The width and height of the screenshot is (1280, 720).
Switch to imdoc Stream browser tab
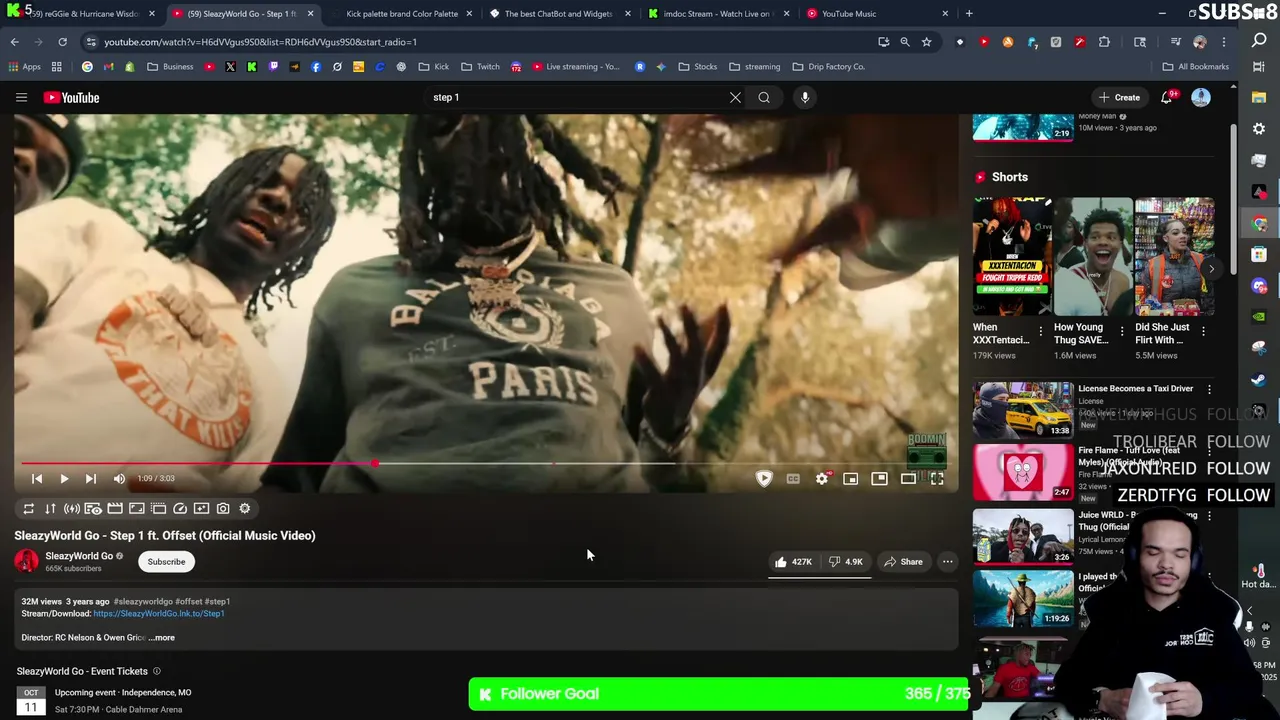(717, 14)
